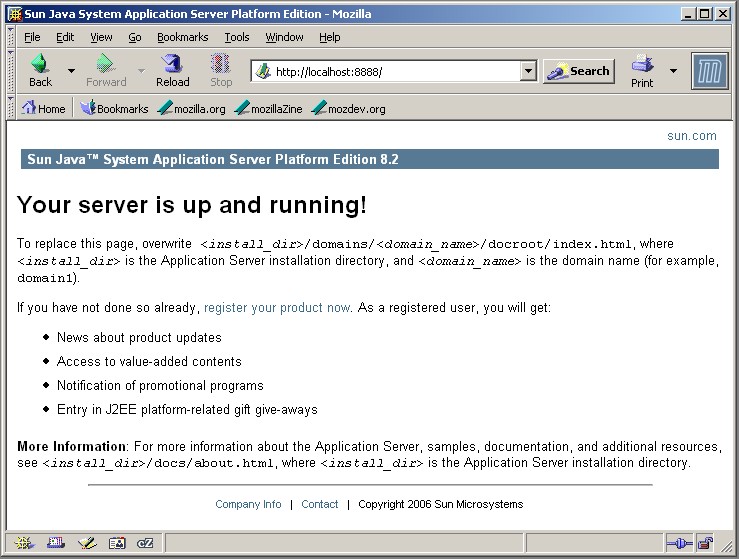Follow the "register your product now" link
The height and width of the screenshot is (559, 739).
[277, 307]
